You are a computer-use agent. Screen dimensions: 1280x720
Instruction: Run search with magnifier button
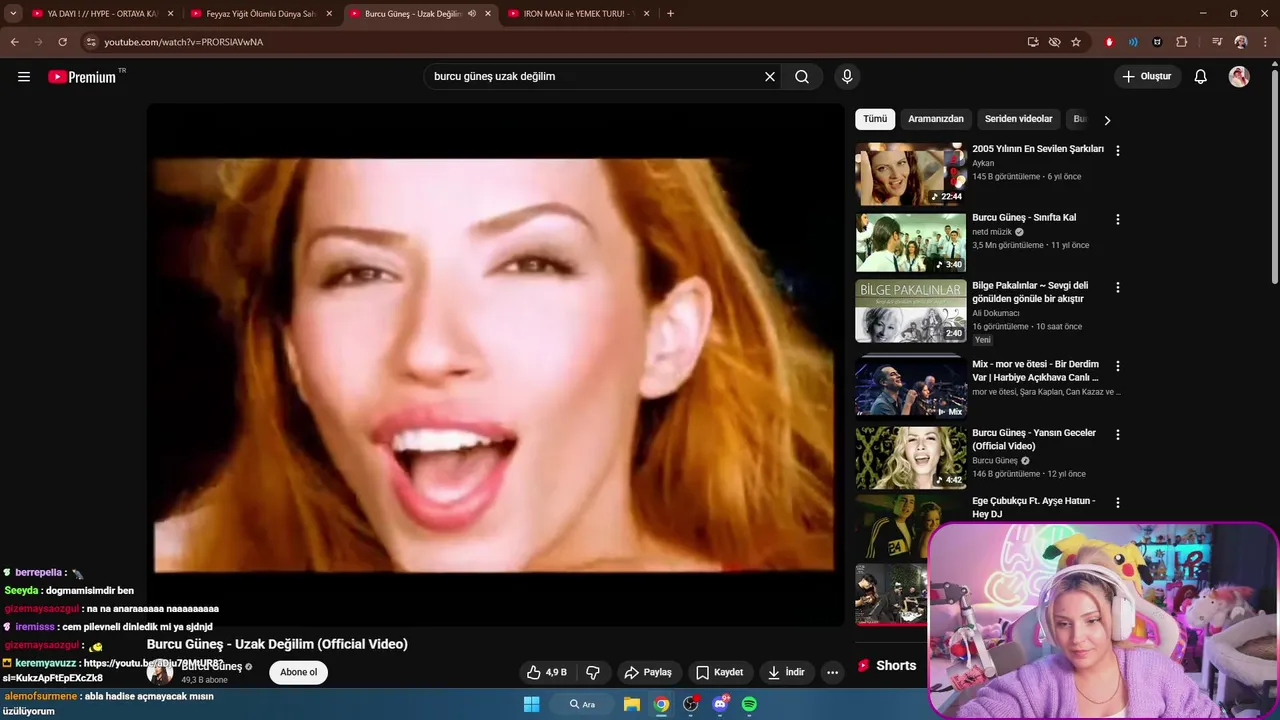pyautogui.click(x=802, y=77)
